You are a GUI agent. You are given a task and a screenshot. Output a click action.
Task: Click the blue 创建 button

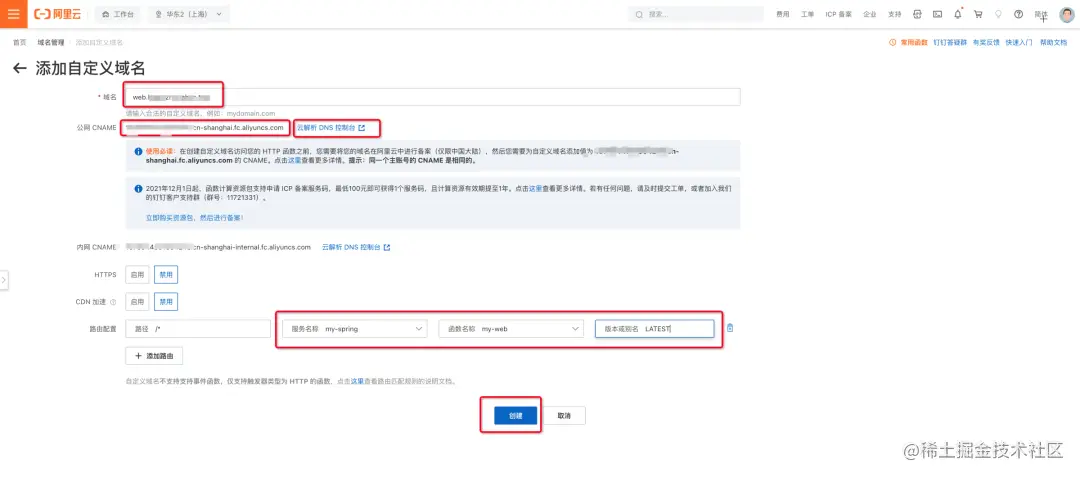(x=515, y=416)
